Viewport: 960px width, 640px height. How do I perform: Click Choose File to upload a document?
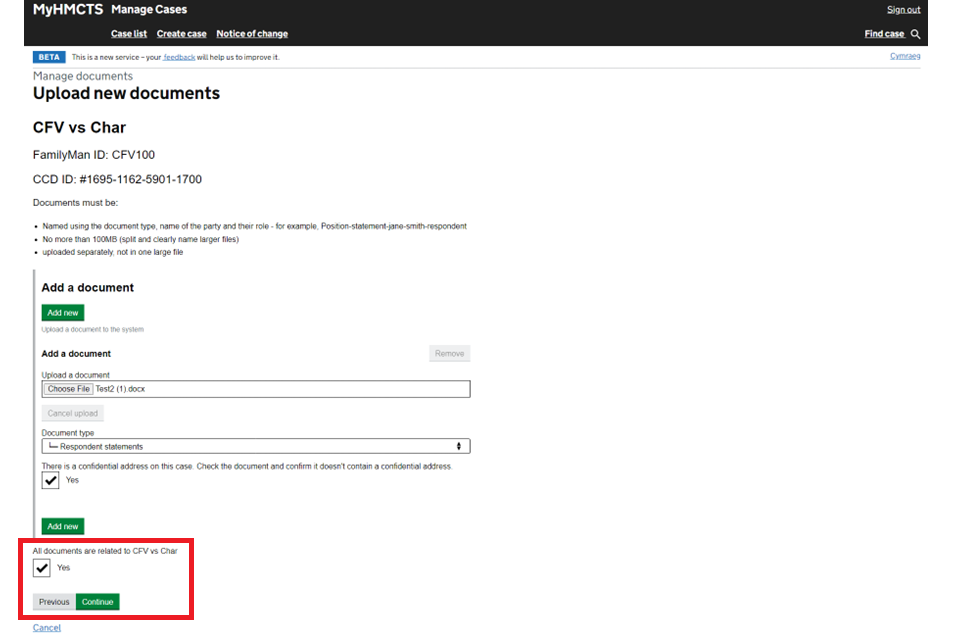point(69,389)
